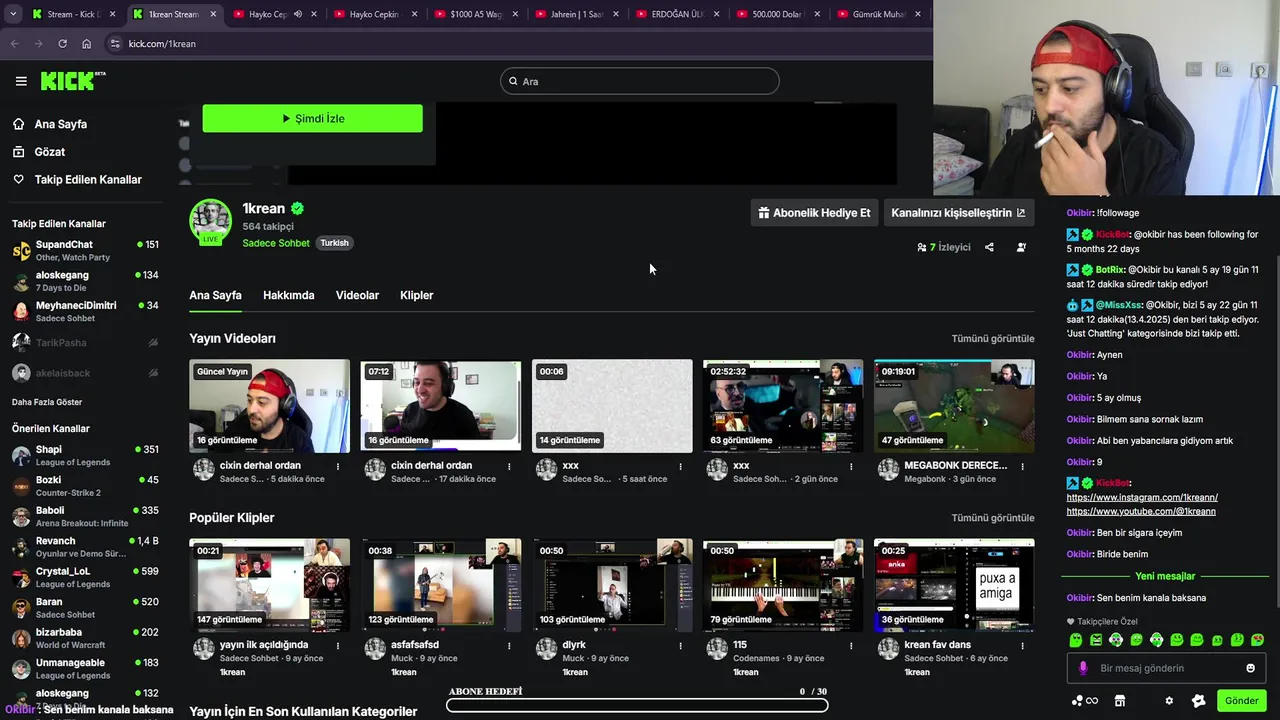
Task: Switch to the Klipler tab
Action: point(416,296)
